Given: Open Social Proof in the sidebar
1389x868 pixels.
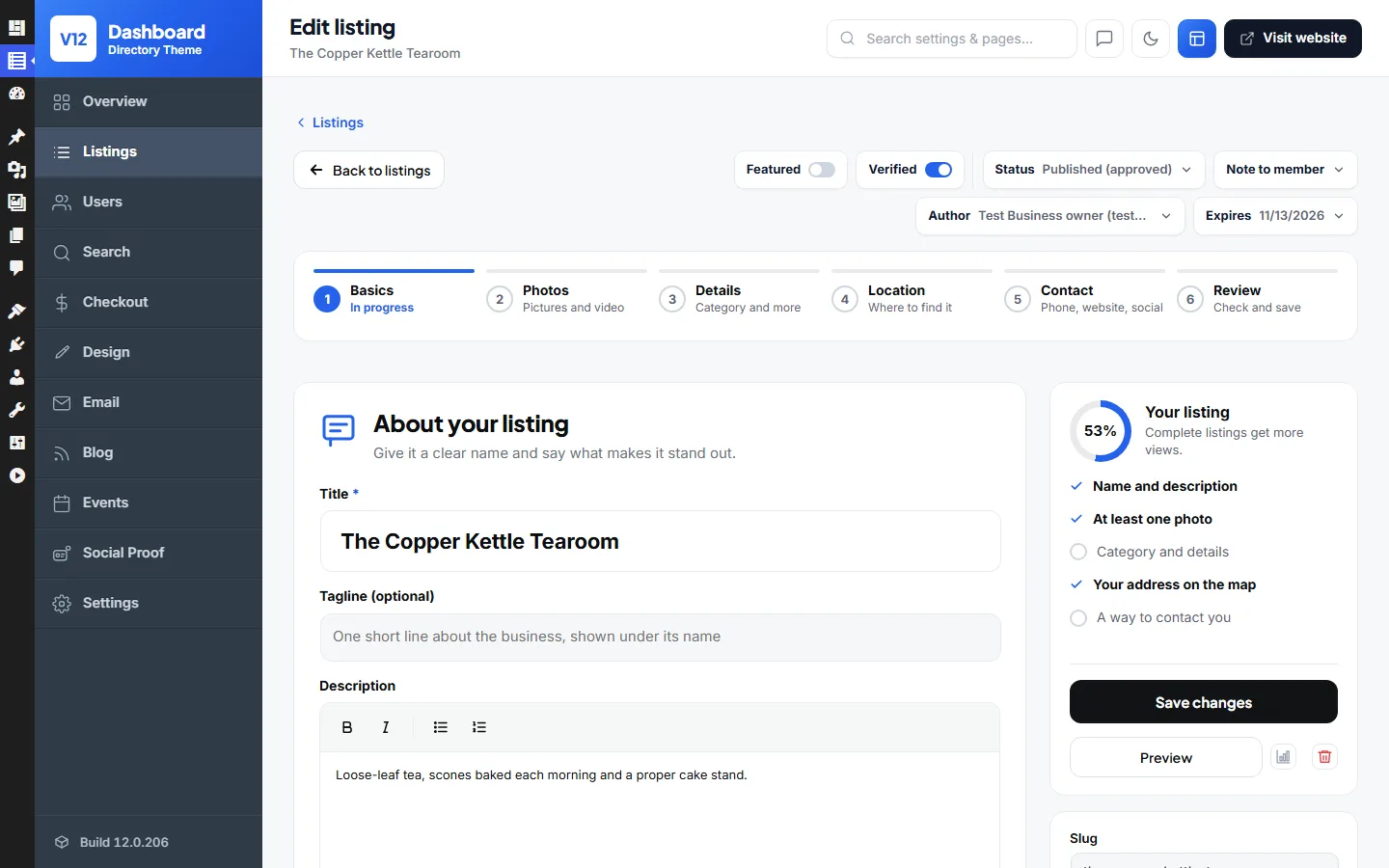Looking at the screenshot, I should tap(149, 553).
